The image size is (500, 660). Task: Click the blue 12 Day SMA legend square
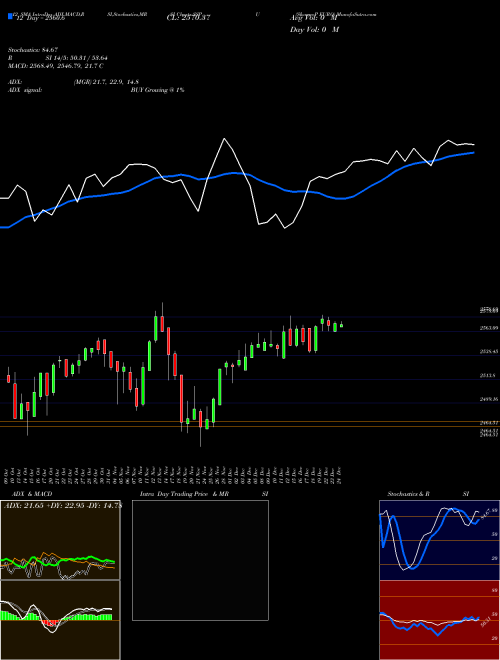tap(10, 16)
